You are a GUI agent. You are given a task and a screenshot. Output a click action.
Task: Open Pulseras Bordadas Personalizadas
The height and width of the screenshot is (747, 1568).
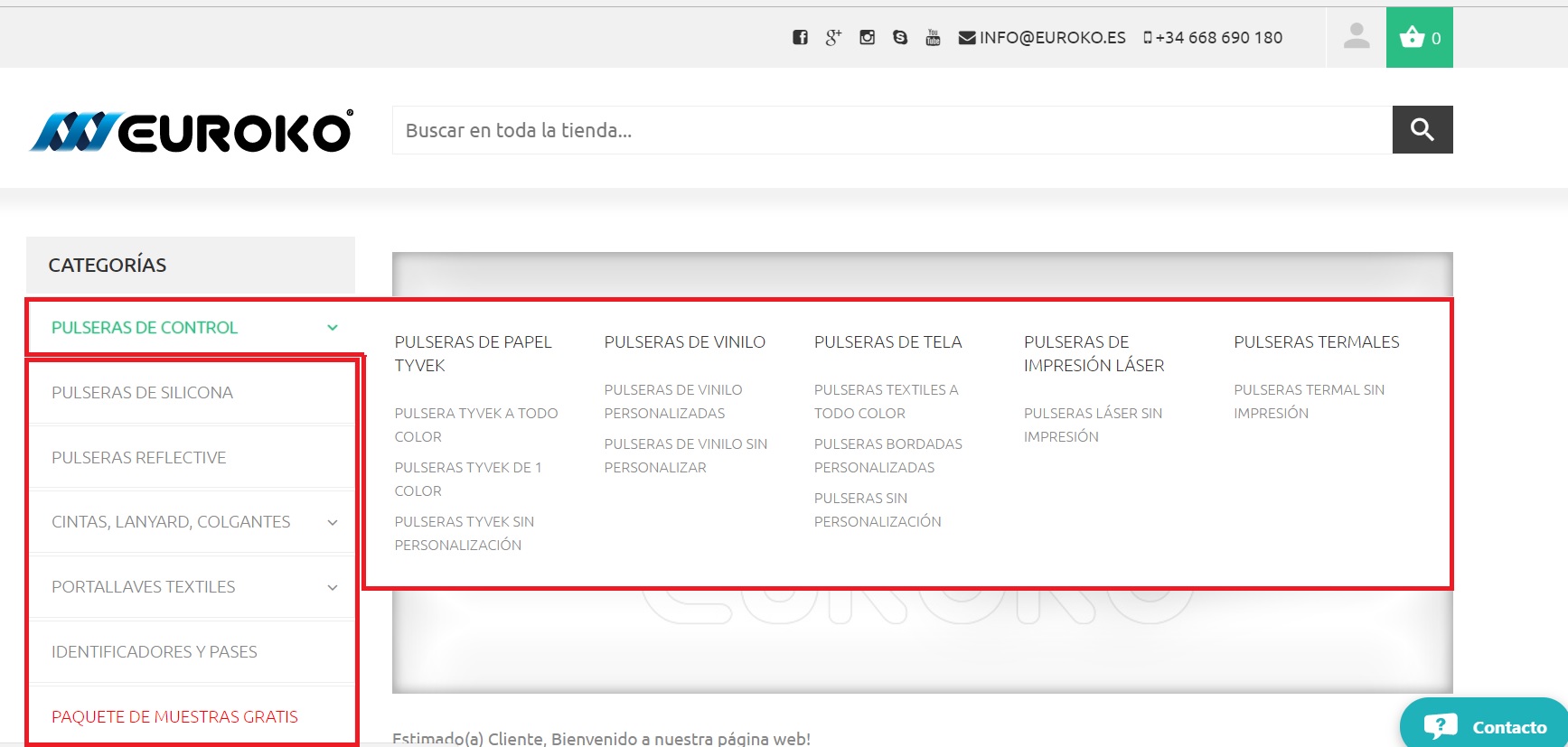888,456
